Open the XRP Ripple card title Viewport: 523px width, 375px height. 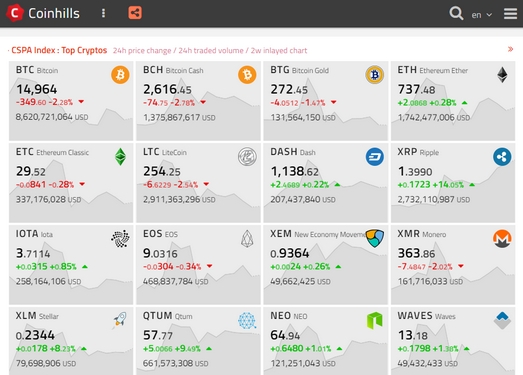[x=418, y=152]
